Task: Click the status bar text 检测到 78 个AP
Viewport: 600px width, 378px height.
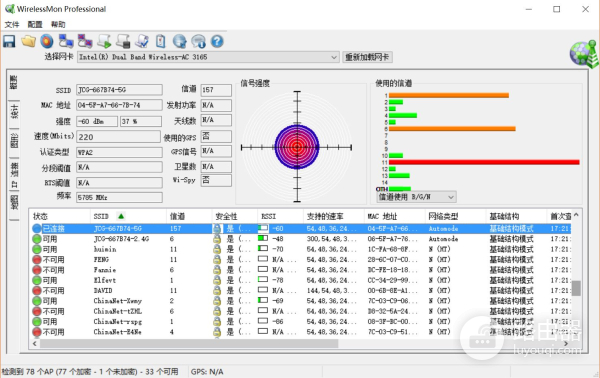Action: [x=90, y=371]
